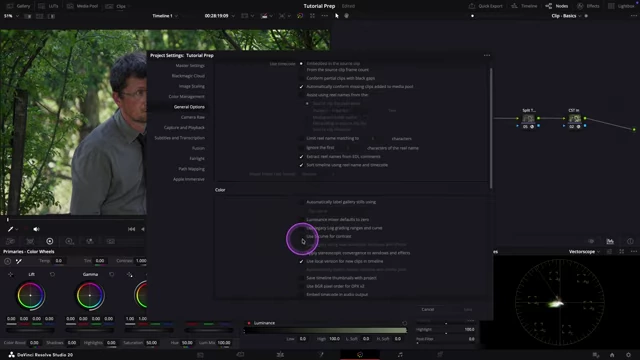Image resolution: width=640 pixels, height=360 pixels.
Task: Open Project Manager home icon
Action: click(x=612, y=355)
